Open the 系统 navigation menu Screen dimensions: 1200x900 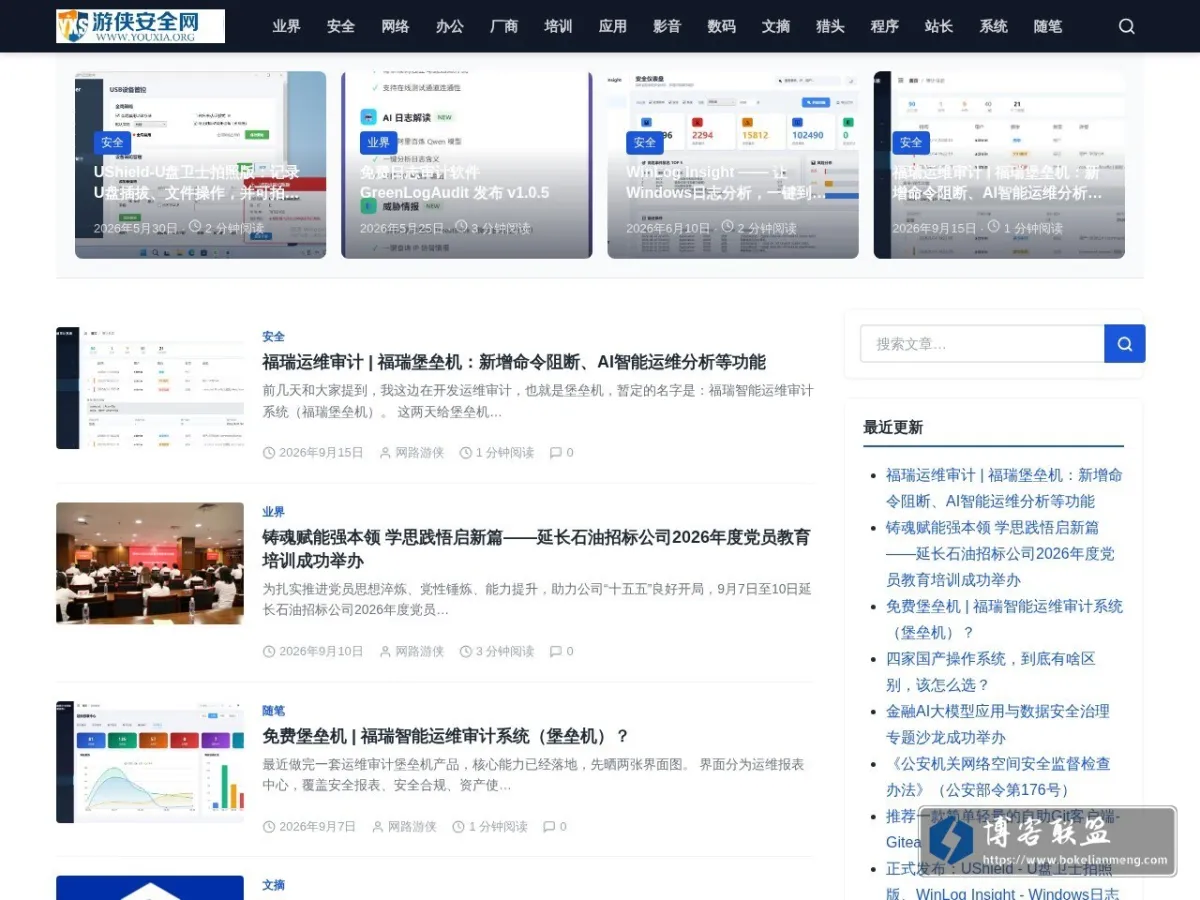993,26
